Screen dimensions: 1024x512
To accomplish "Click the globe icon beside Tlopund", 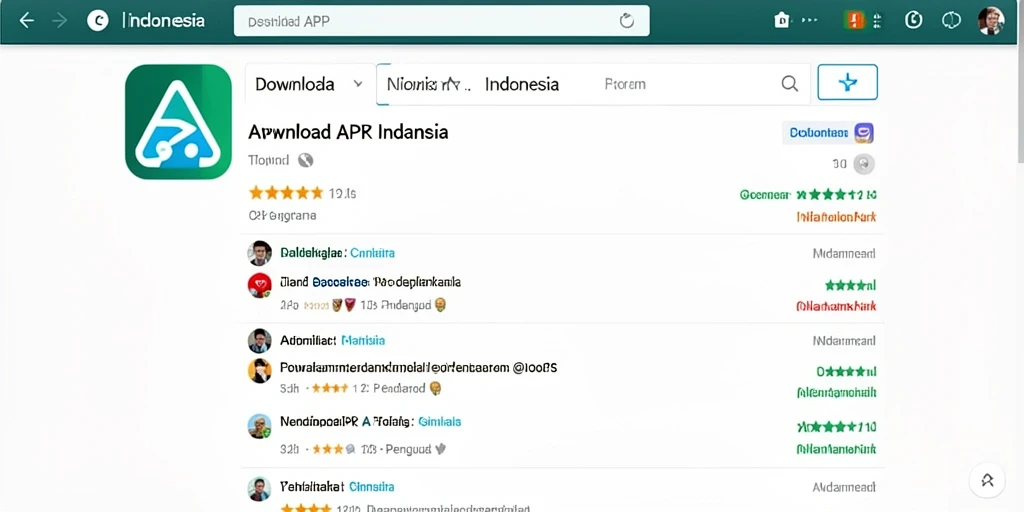I will (x=306, y=160).
